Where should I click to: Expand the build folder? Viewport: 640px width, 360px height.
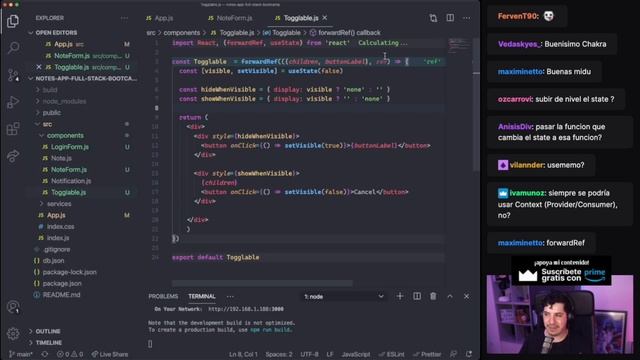coord(50,90)
